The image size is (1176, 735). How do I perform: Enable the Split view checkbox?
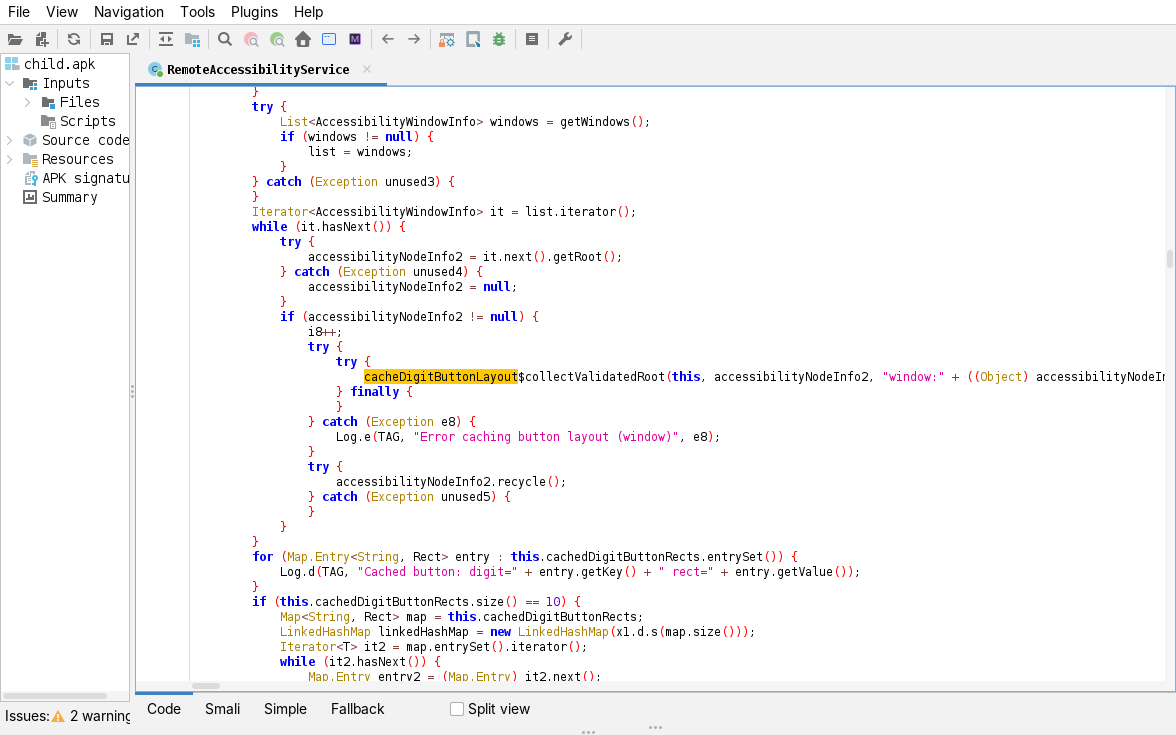click(x=457, y=709)
